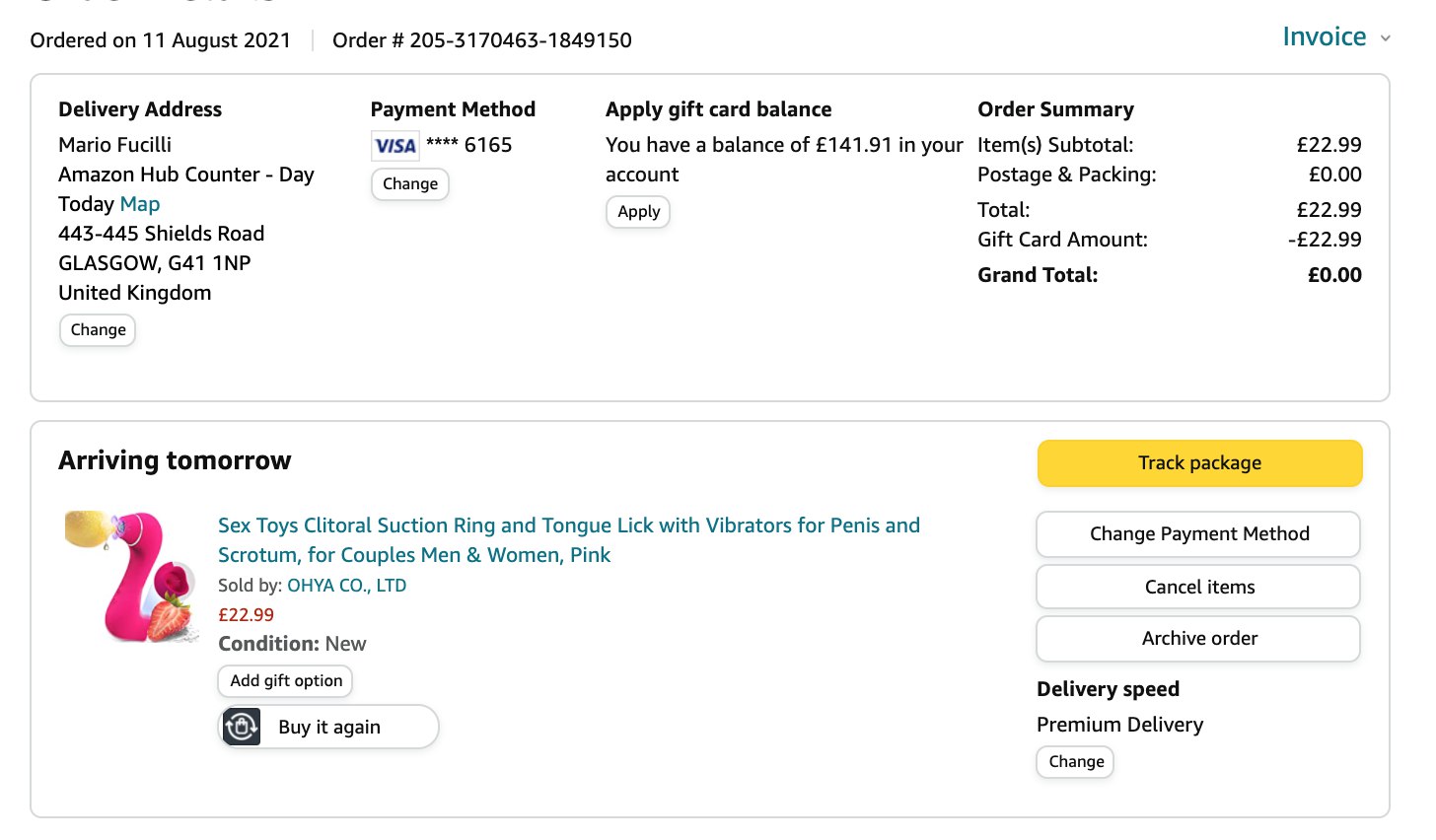Open the Invoice menu link

pos(1324,37)
